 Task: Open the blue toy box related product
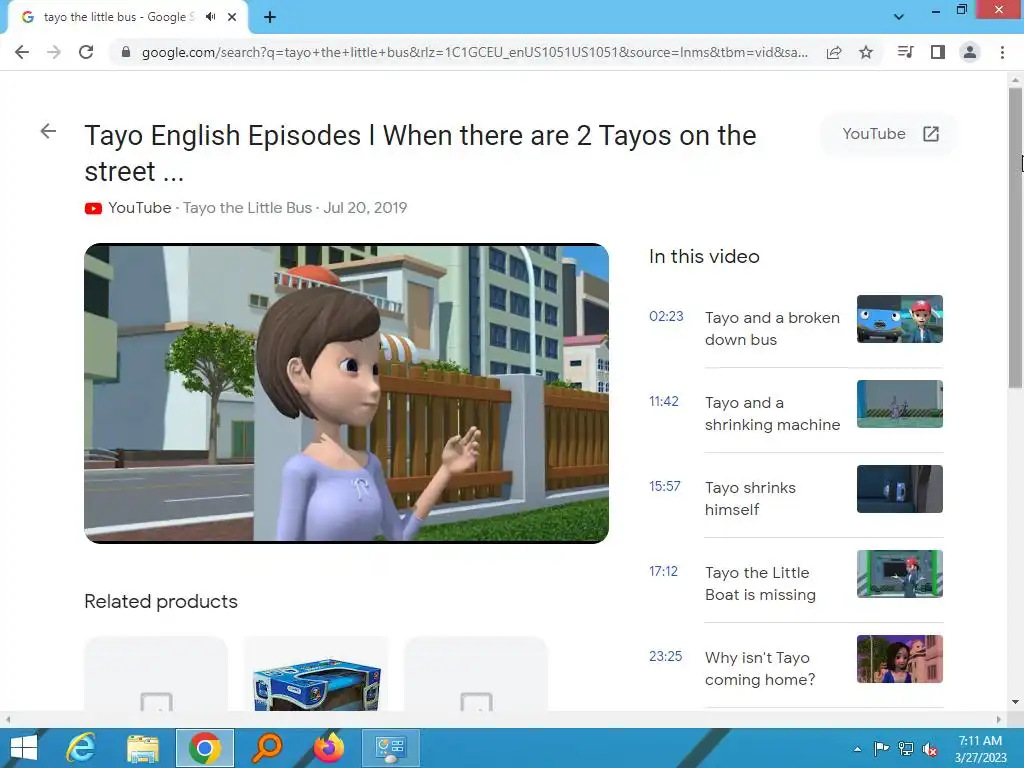[x=317, y=674]
